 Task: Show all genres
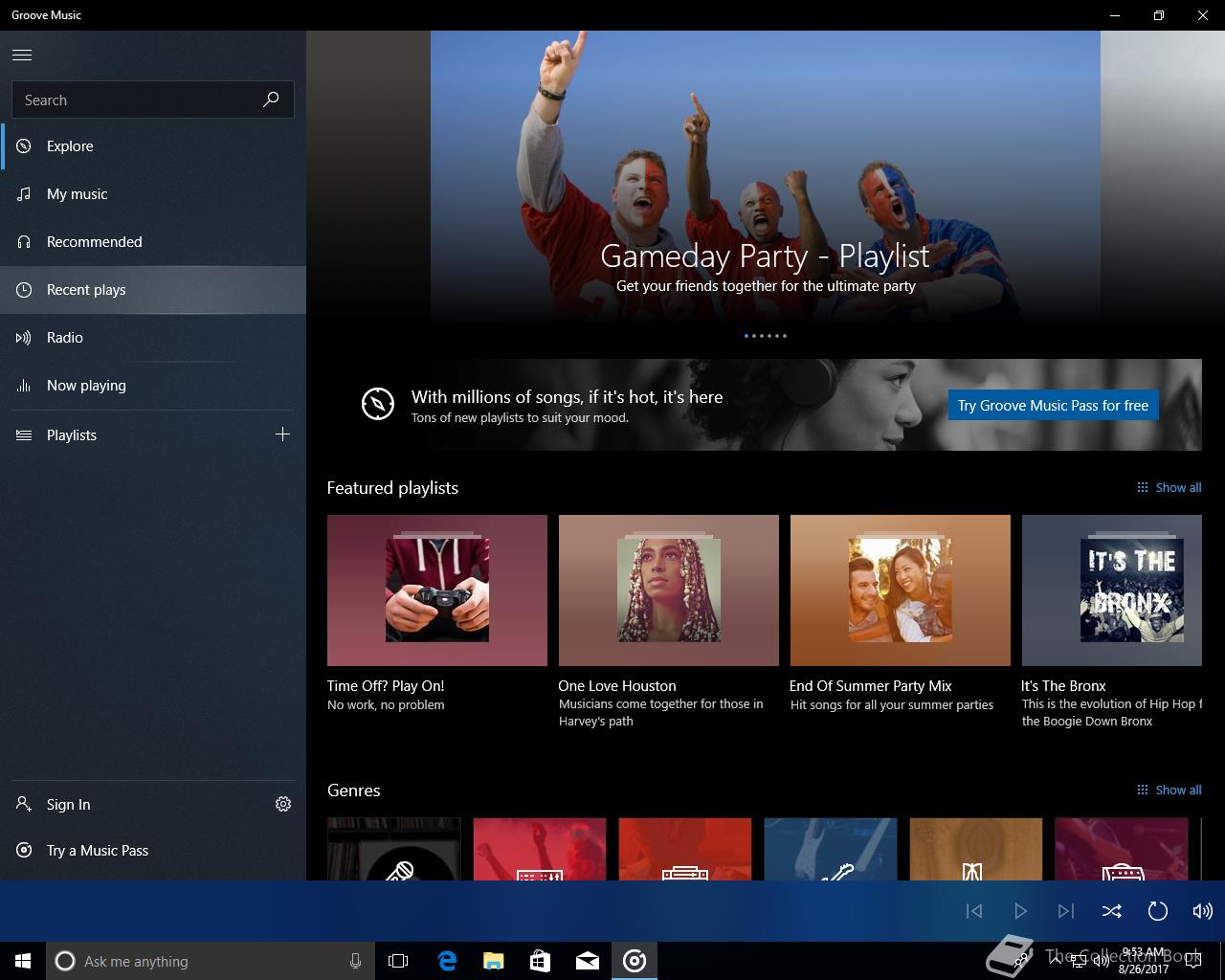click(x=1169, y=790)
